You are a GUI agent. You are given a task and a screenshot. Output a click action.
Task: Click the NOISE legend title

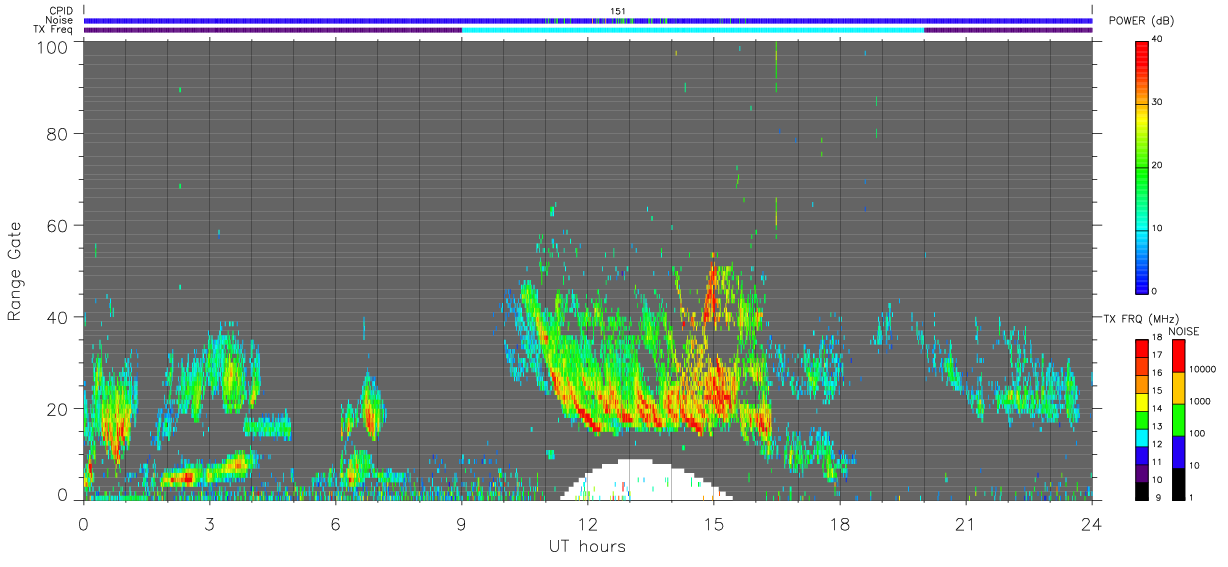click(x=1183, y=331)
